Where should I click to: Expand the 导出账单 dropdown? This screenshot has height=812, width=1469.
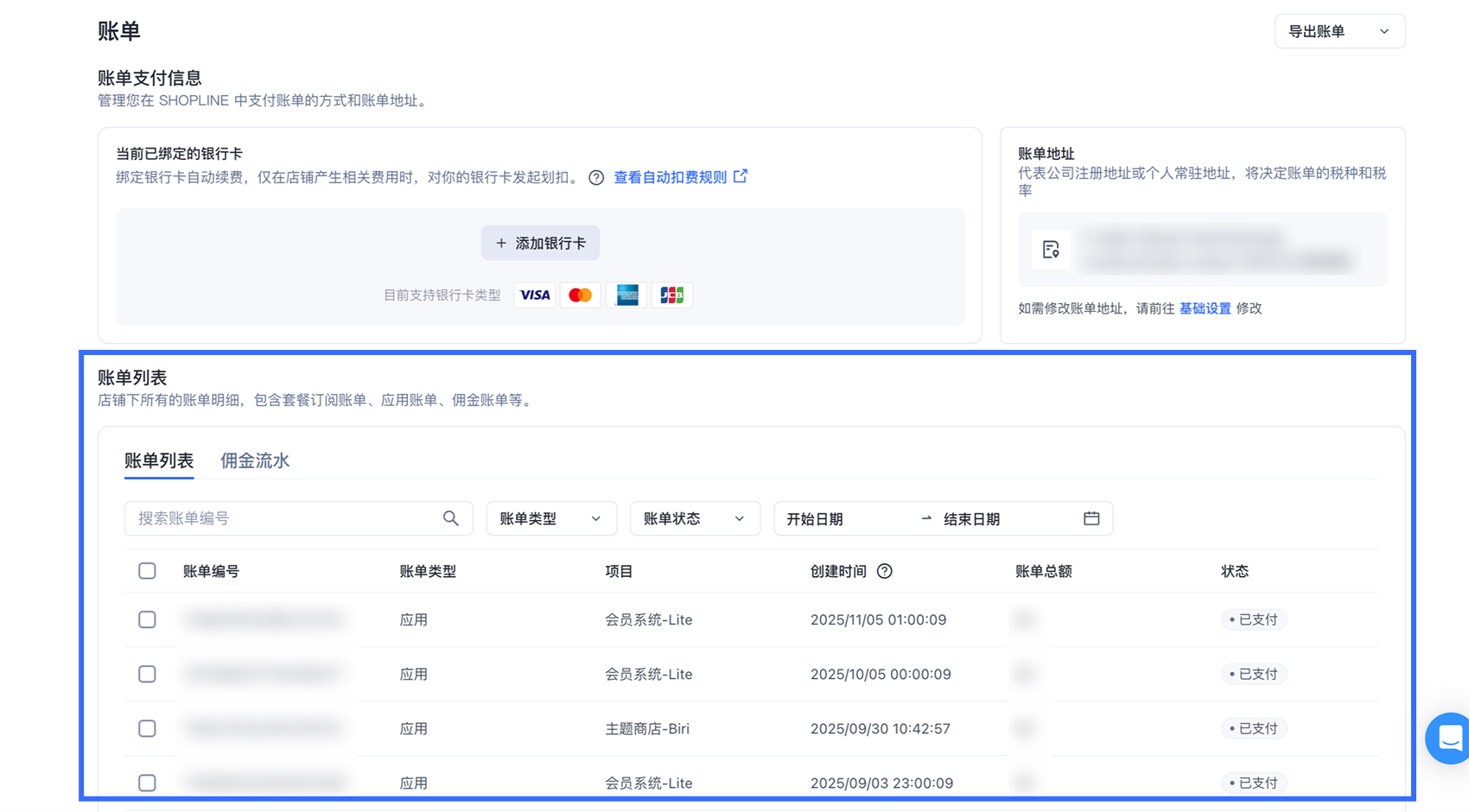coord(1339,31)
